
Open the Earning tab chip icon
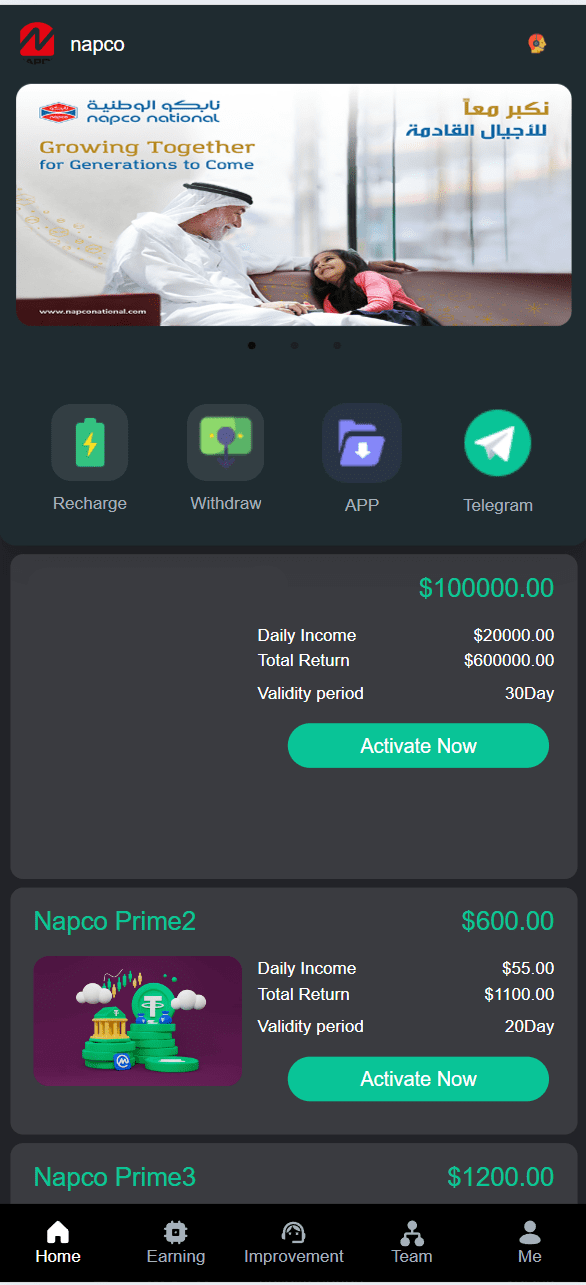click(x=176, y=1232)
